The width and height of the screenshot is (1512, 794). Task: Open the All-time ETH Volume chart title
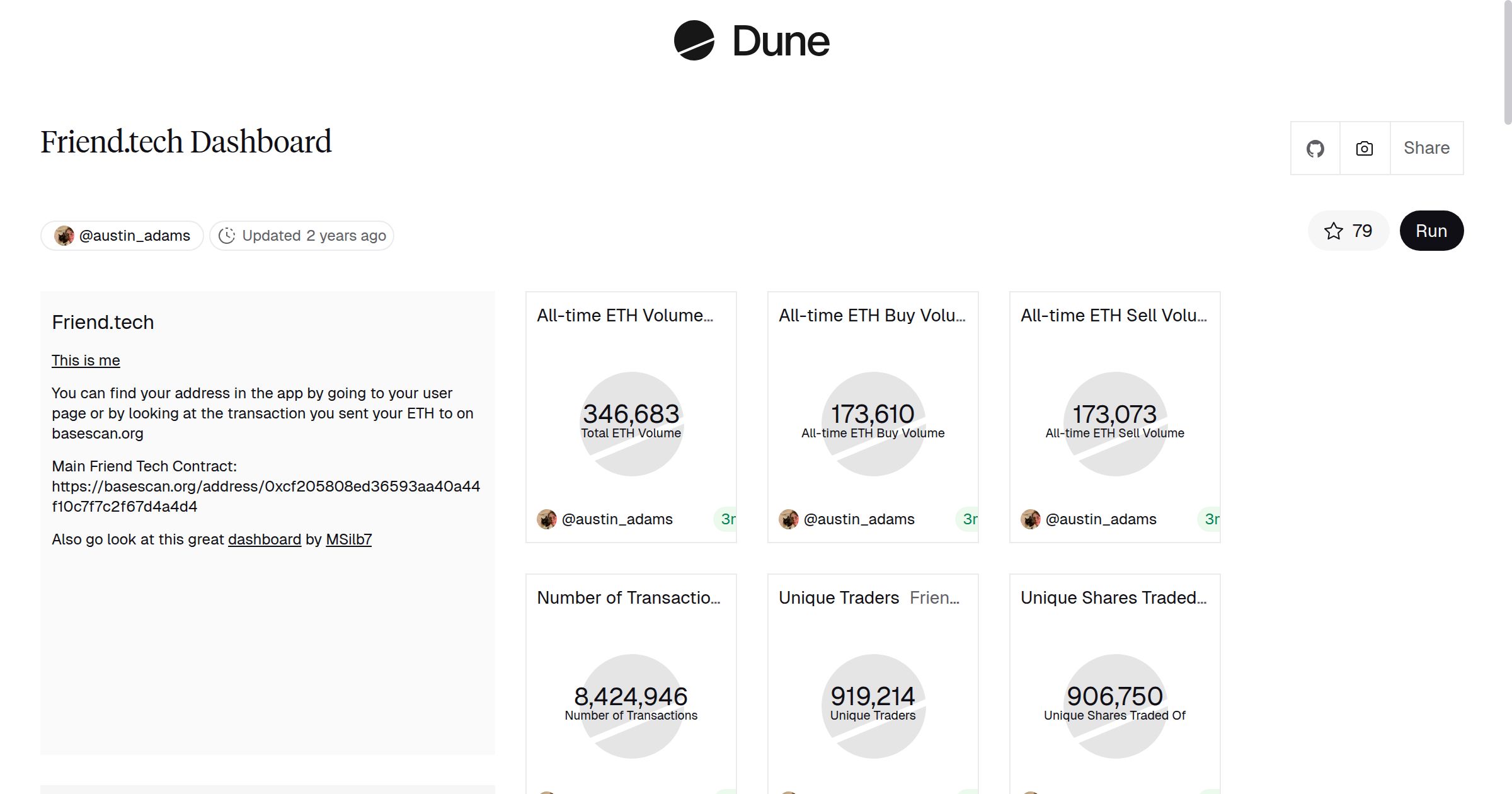[626, 315]
